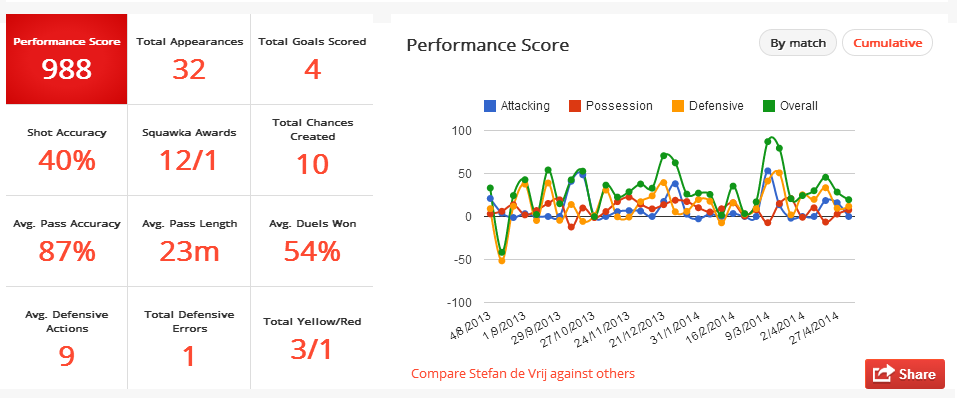Switch chart to Cumulative view

887,43
